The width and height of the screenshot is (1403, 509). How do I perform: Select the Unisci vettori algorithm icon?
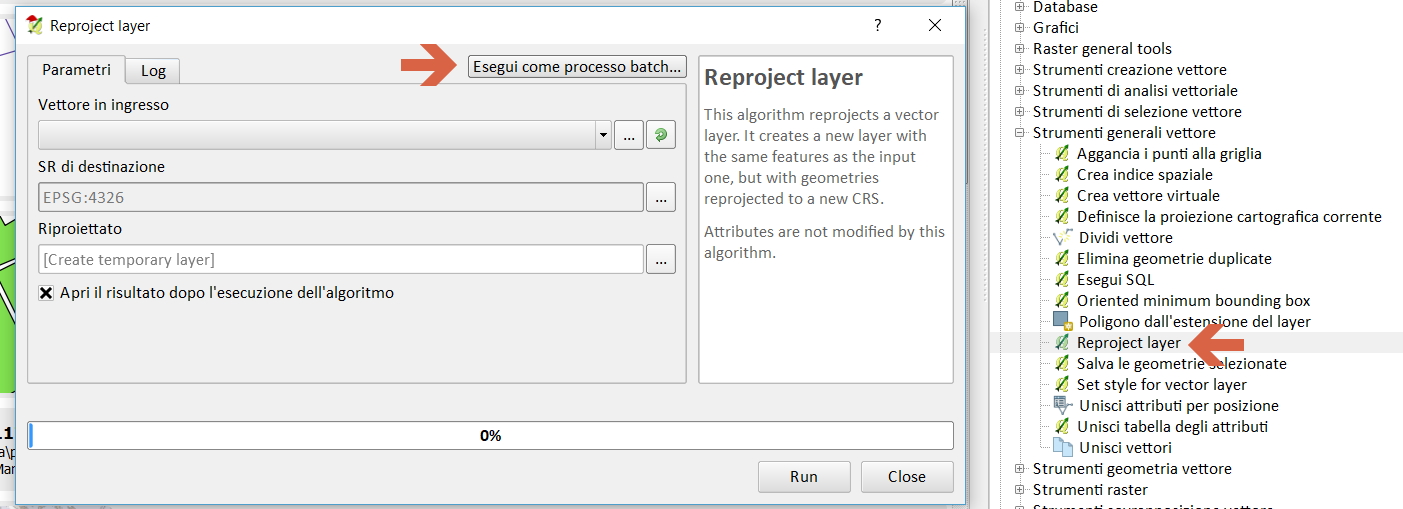pos(1063,448)
